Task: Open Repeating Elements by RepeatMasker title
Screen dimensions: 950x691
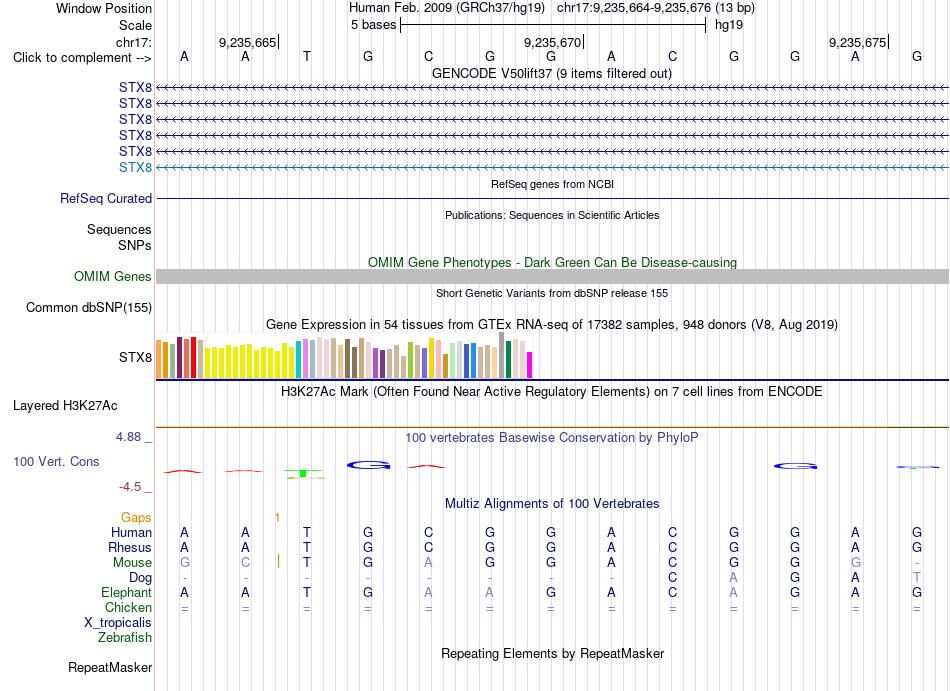Action: [552, 653]
